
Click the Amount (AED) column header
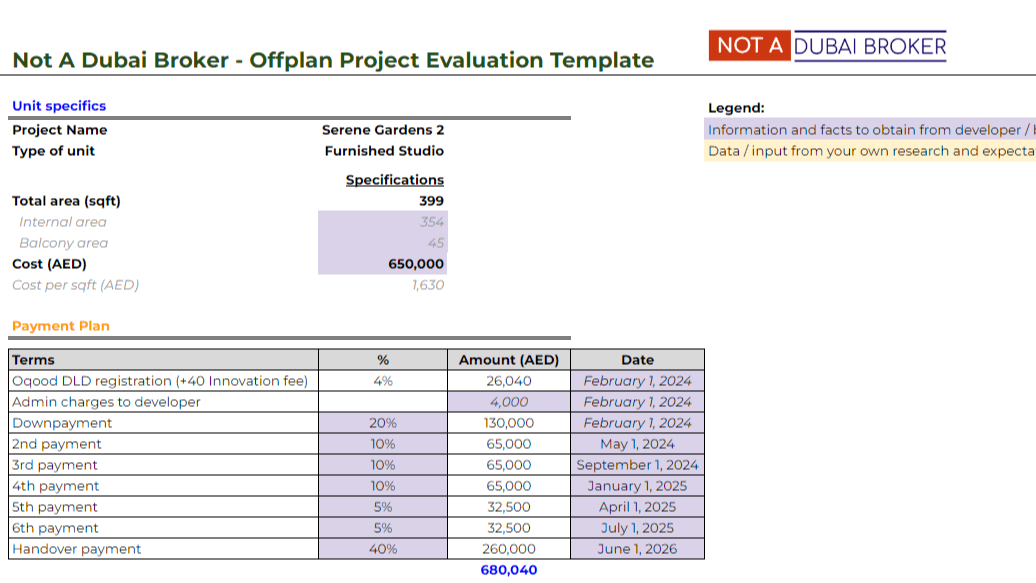point(509,360)
